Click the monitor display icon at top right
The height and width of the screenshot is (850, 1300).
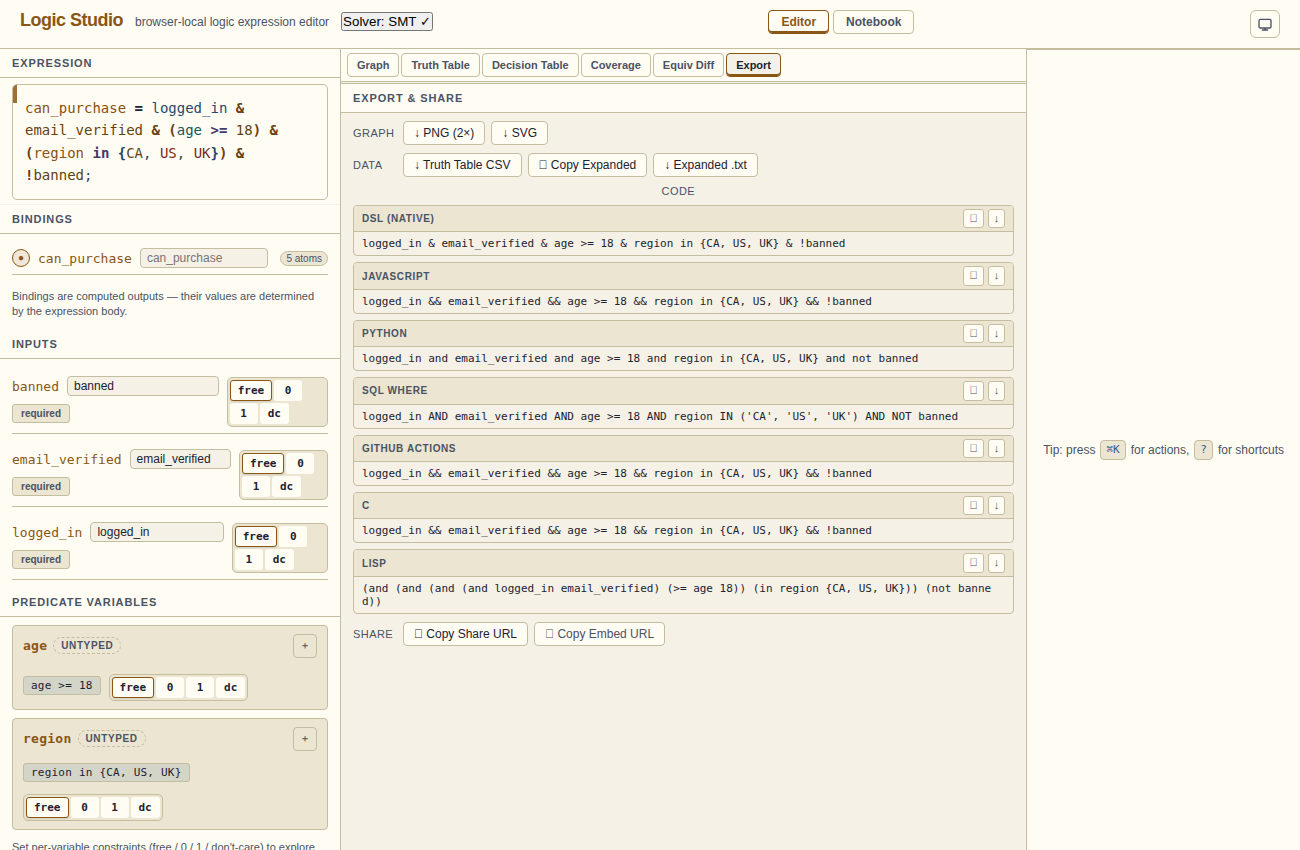tap(1265, 24)
